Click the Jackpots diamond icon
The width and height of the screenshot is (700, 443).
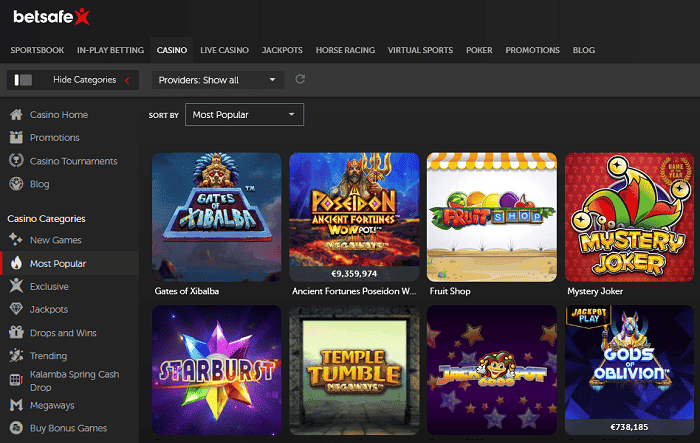pos(16,309)
